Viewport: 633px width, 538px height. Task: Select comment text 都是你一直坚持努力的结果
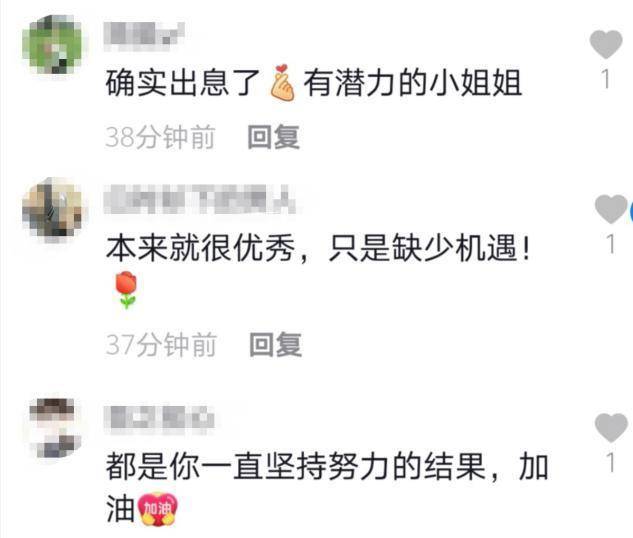point(296,467)
